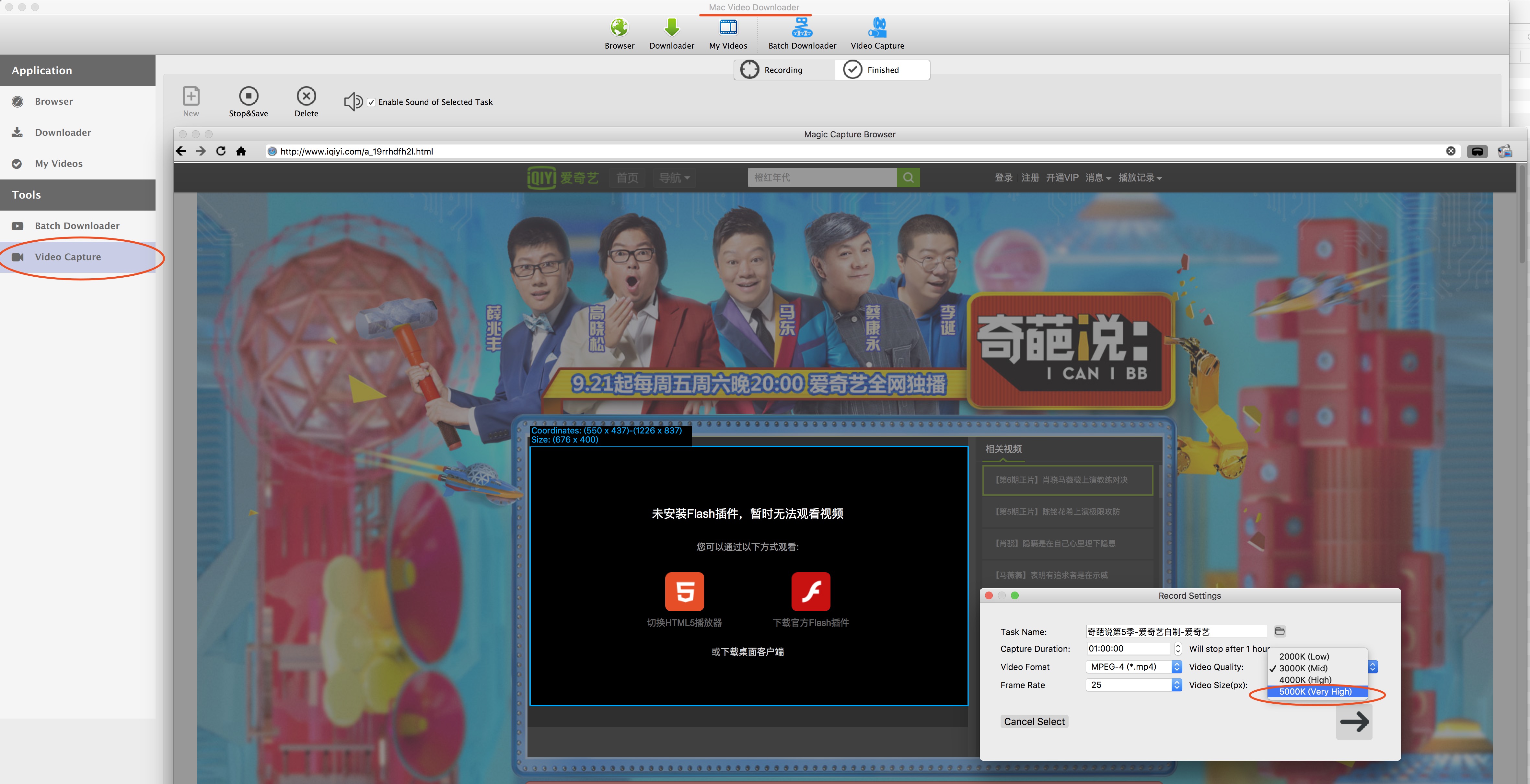Click the Batch Downloader toolbar icon
The height and width of the screenshot is (784, 1530).
coord(802,28)
